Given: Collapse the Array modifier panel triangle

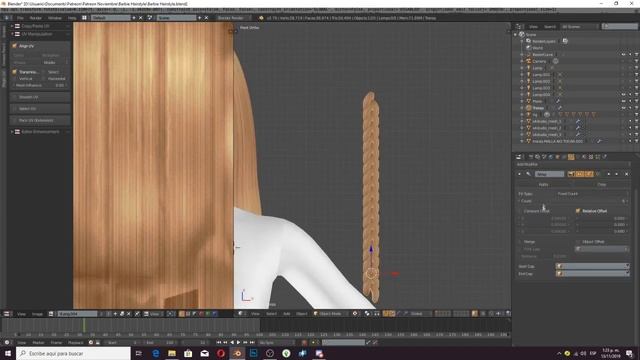Looking at the screenshot, I should [x=519, y=174].
